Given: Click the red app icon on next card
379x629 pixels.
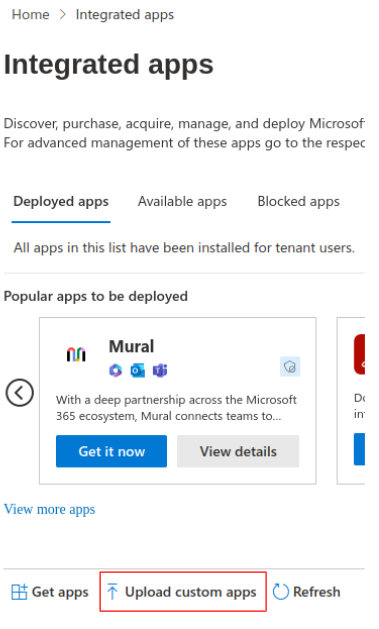Looking at the screenshot, I should [x=360, y=355].
